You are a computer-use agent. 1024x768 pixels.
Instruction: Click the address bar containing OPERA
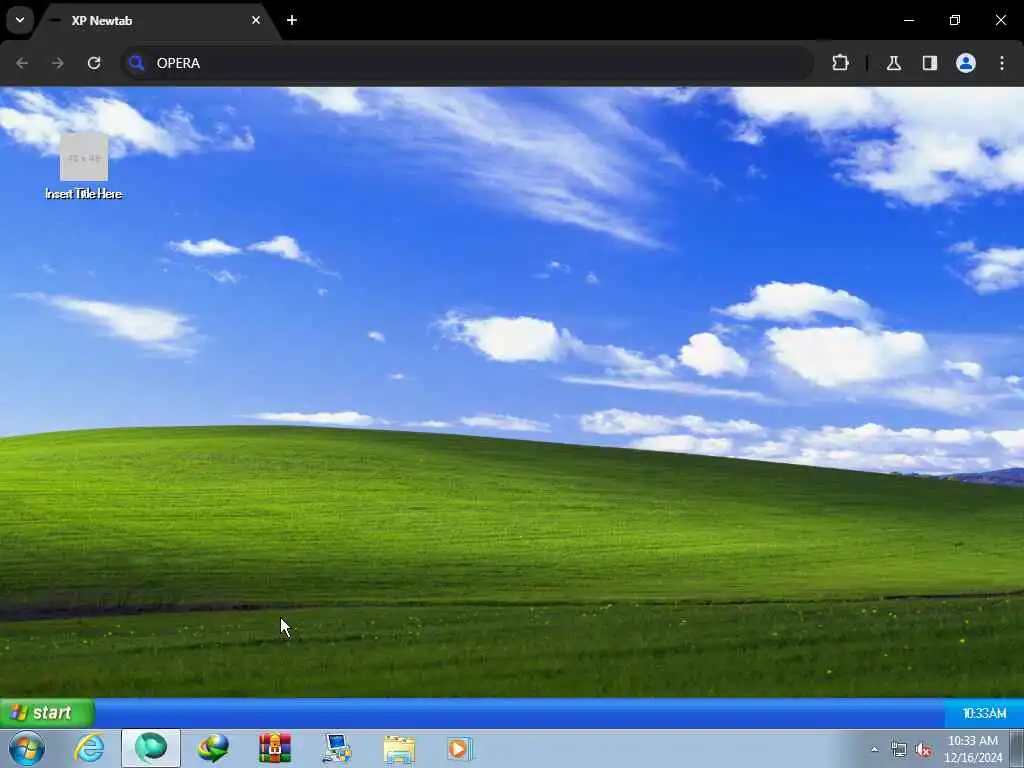[x=468, y=63]
